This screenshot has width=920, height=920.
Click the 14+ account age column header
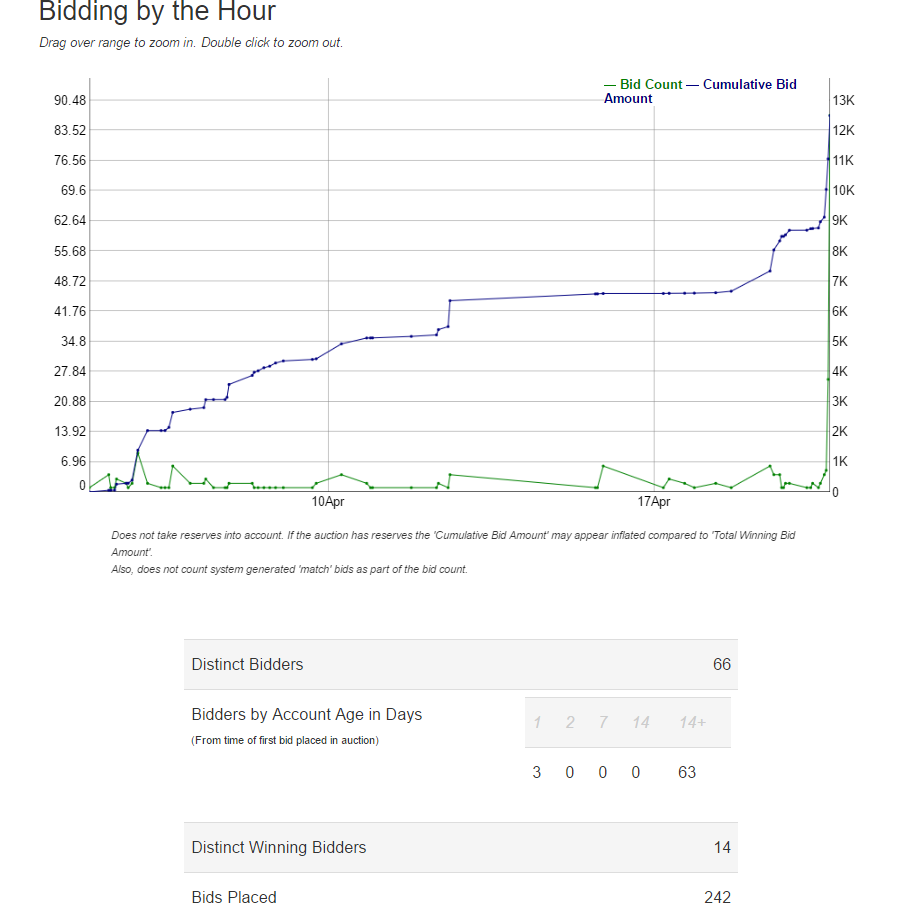pos(692,722)
